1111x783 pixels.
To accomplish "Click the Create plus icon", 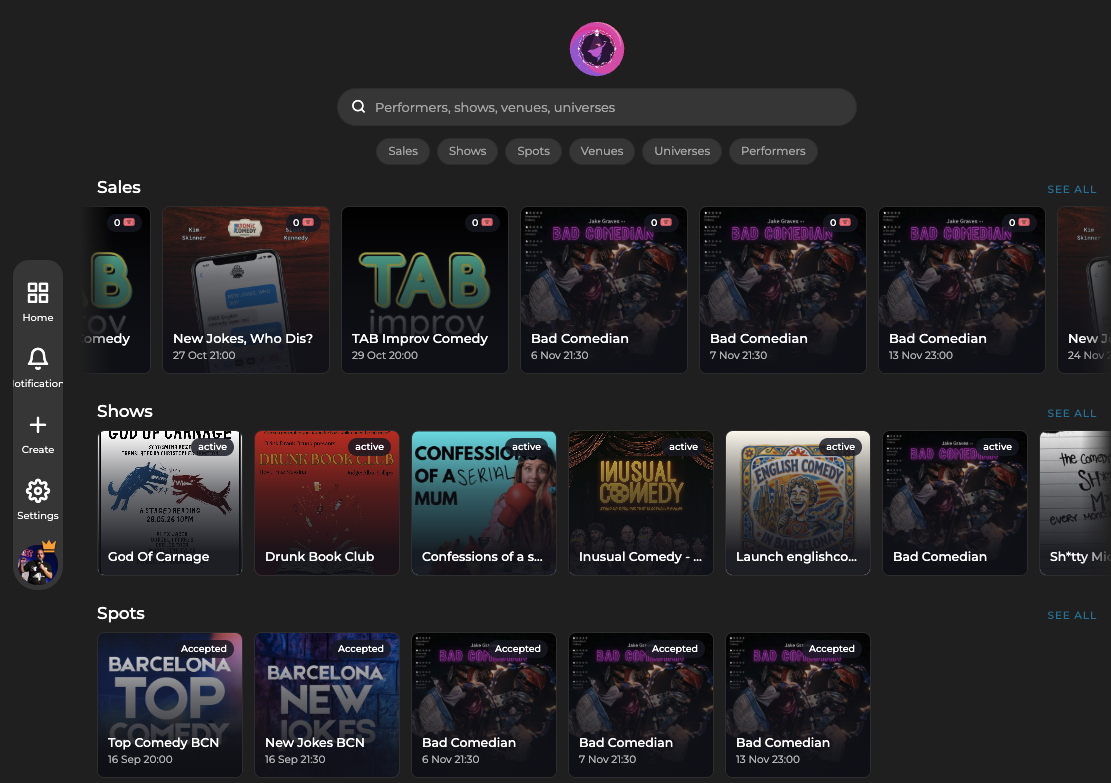I will click(x=38, y=424).
